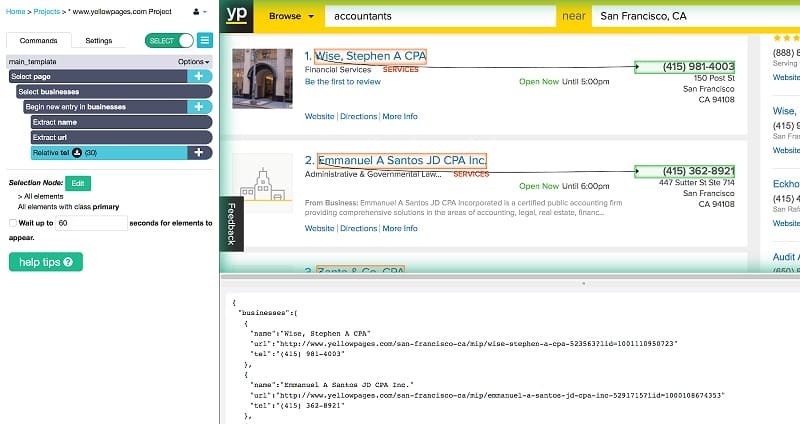Click the San Francisco, CA location field
The width and height of the screenshot is (800, 424).
point(696,16)
